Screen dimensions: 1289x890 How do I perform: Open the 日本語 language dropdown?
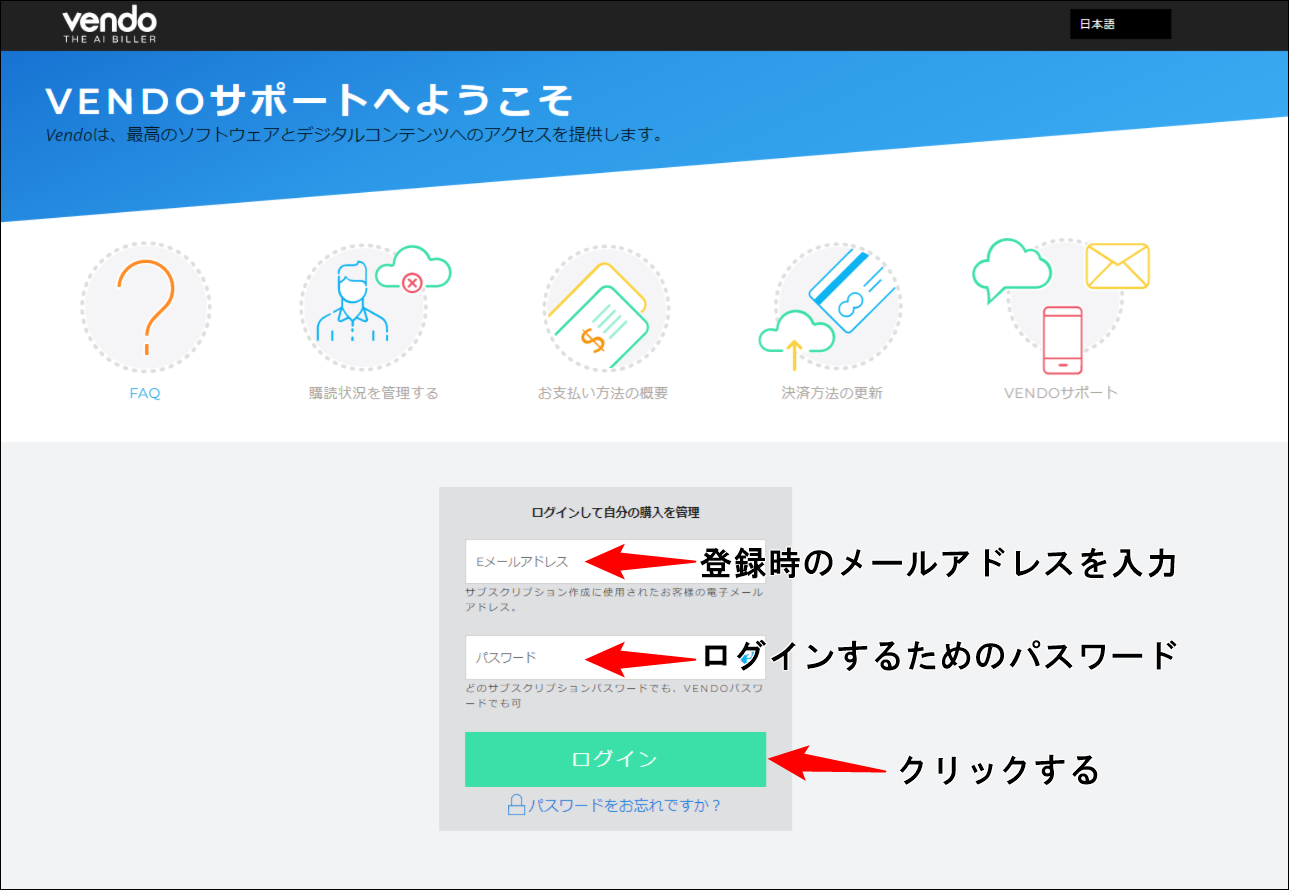click(x=1119, y=25)
